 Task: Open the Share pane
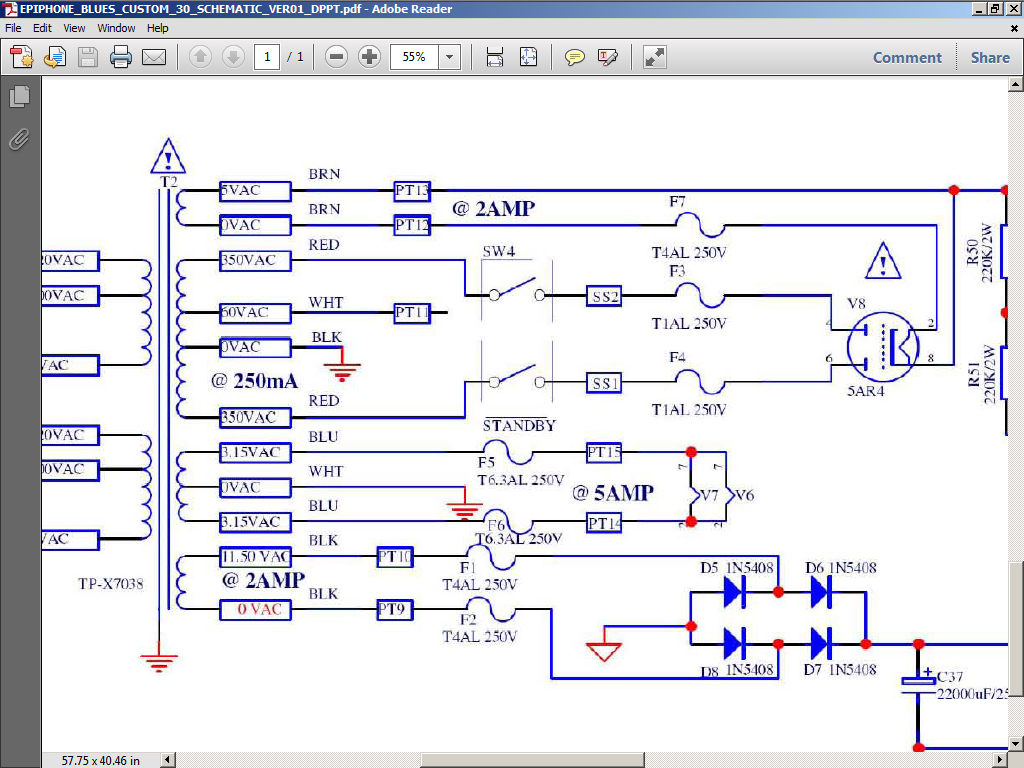pos(989,57)
